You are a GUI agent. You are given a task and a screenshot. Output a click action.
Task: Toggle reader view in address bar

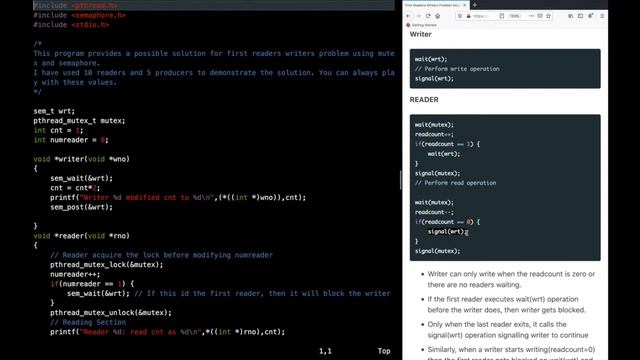pos(502,16)
